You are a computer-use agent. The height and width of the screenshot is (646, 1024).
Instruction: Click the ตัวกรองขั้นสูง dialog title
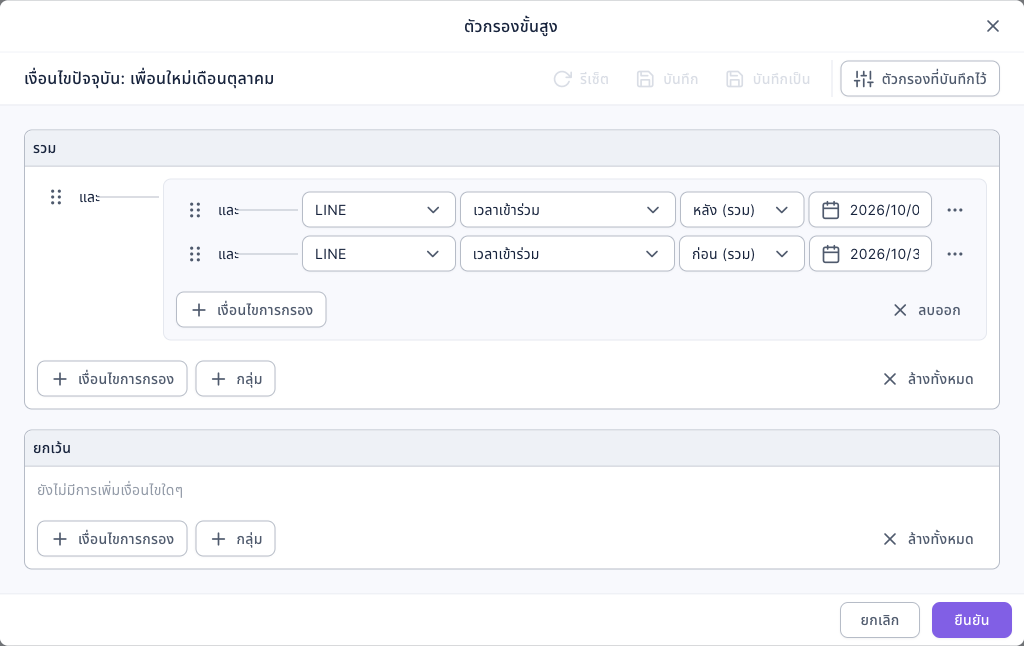511,26
